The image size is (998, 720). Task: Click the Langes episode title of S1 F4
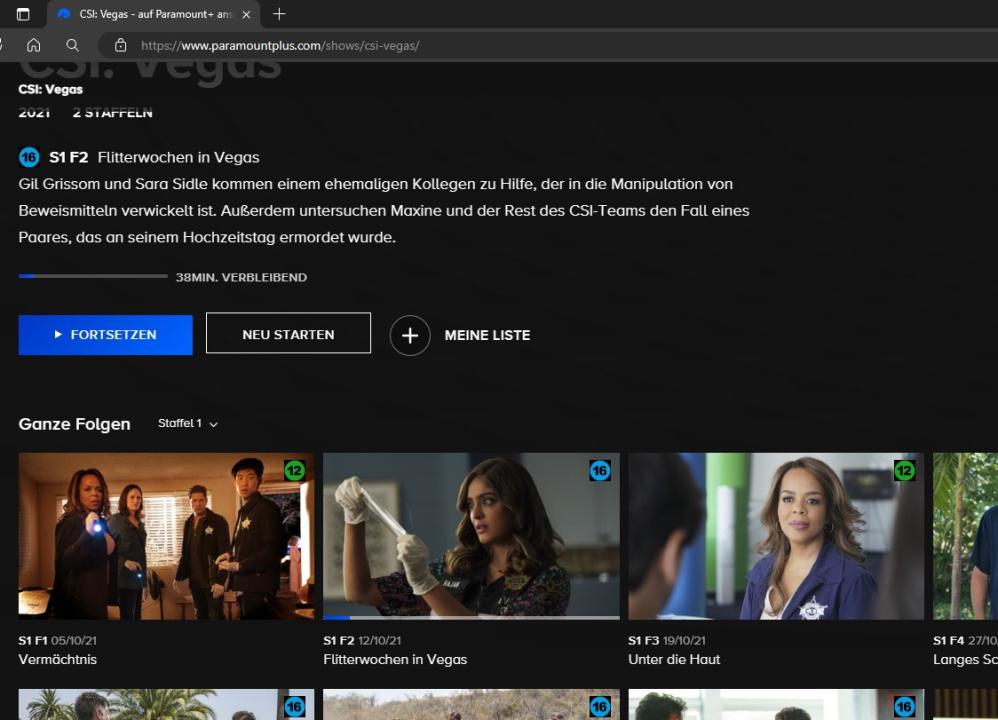(x=966, y=660)
